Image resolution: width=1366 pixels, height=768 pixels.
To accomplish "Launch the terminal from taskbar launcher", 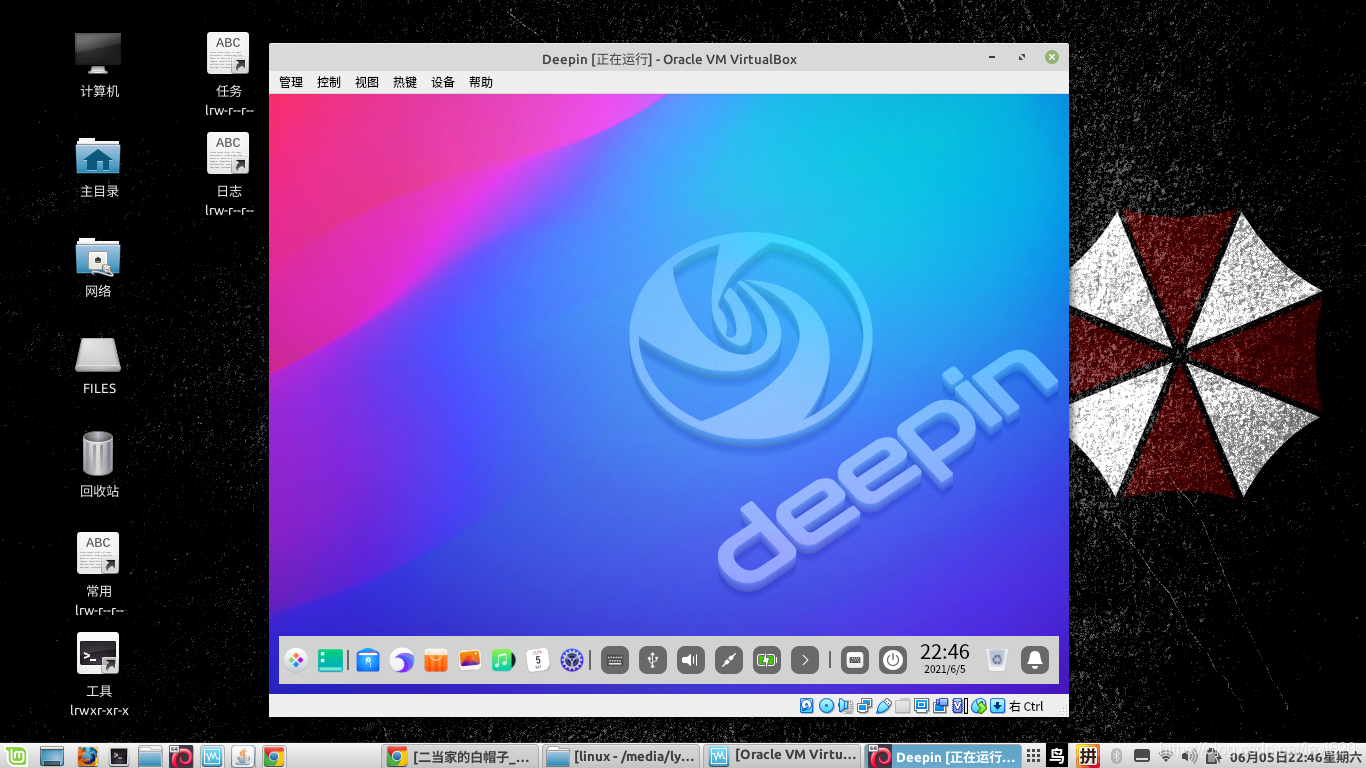I will click(119, 756).
